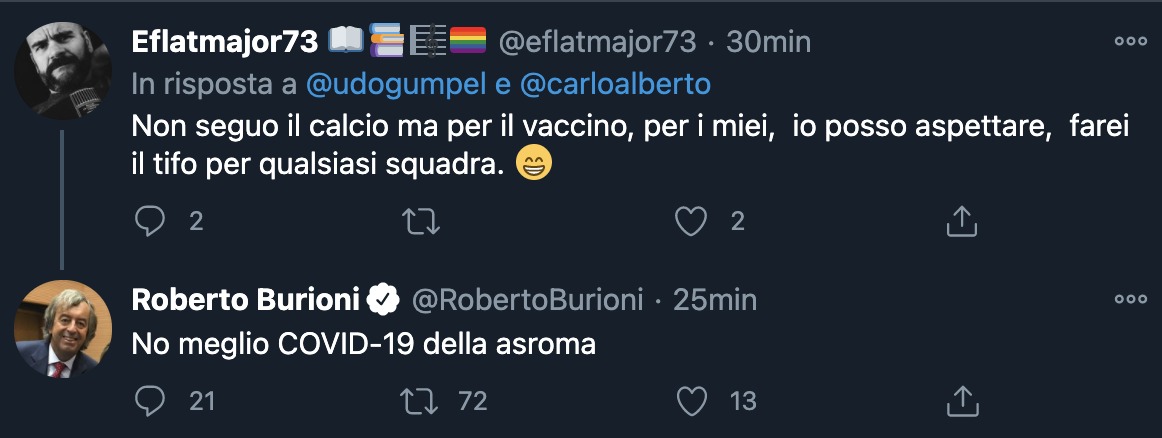
Task: Open the 30min timestamp of the first tweet
Action: click(767, 42)
